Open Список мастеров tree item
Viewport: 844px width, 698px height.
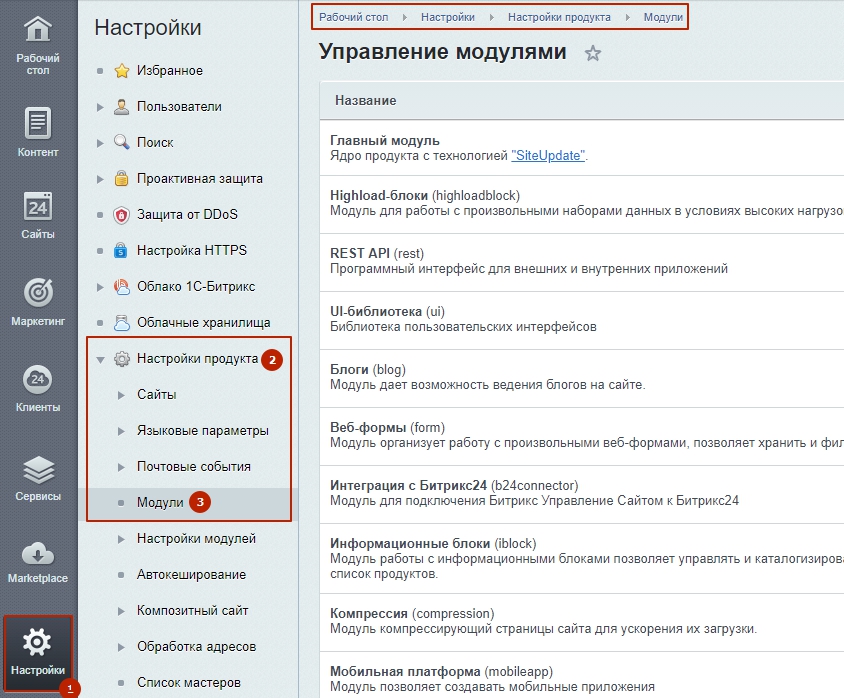(188, 682)
